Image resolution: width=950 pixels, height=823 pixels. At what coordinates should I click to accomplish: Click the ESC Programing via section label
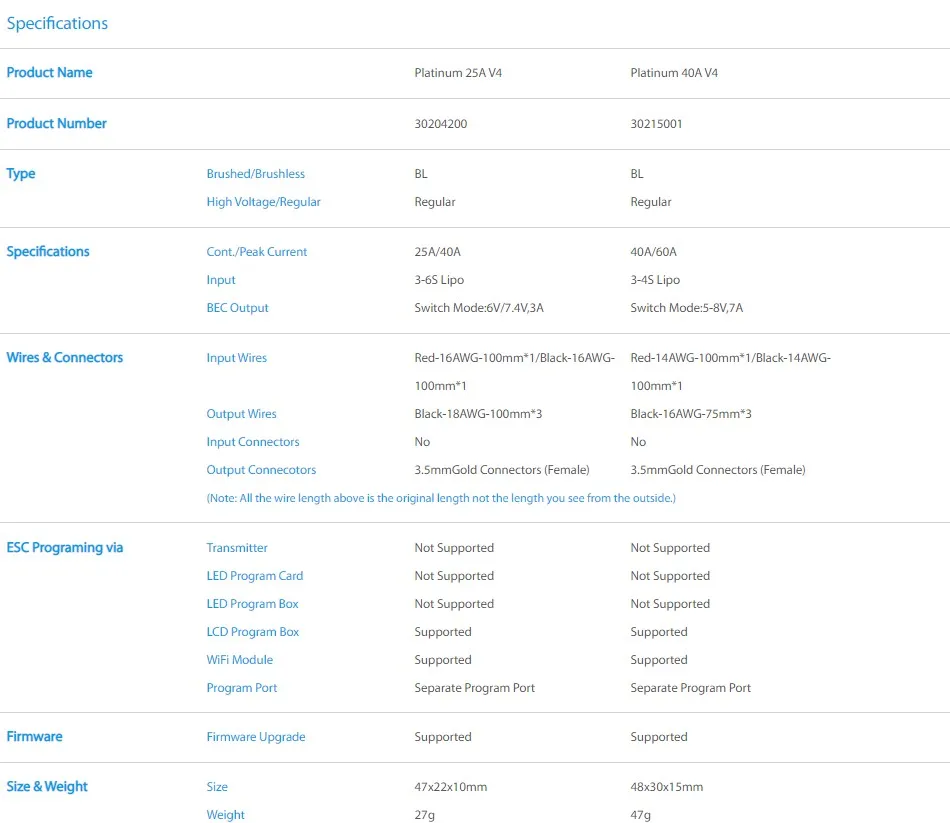[x=65, y=548]
